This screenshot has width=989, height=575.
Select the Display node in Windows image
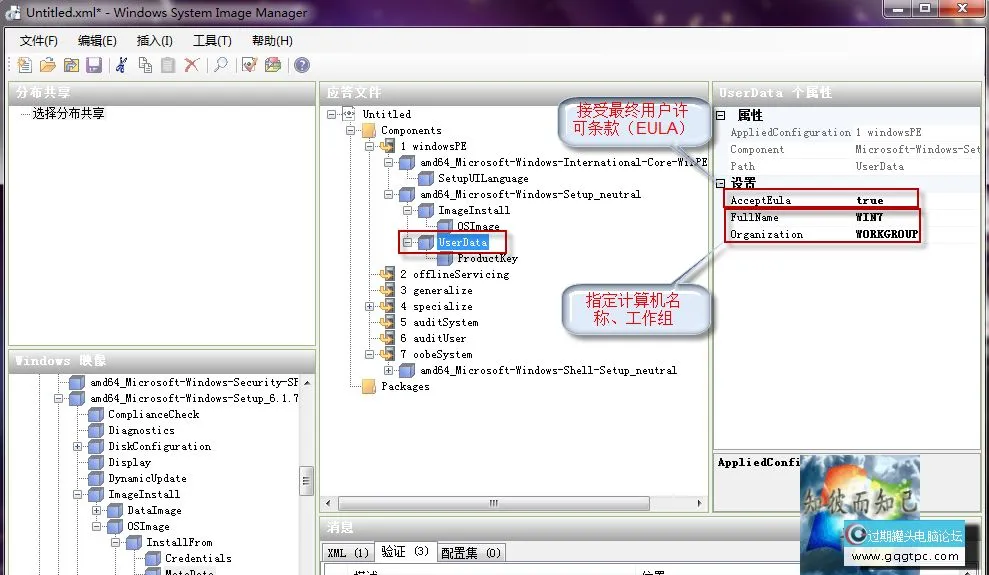[129, 462]
